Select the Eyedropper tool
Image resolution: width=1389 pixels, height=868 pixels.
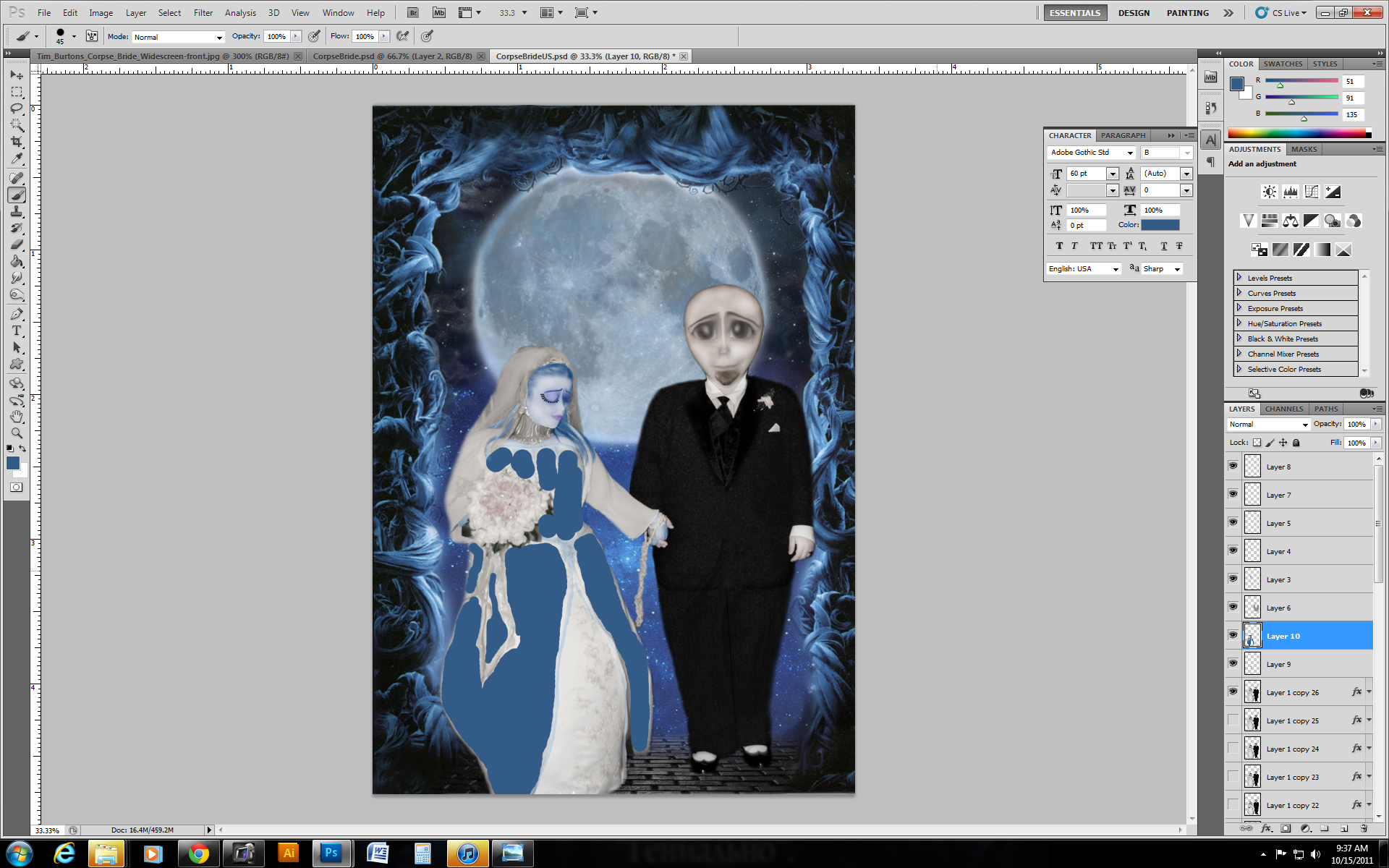17,159
